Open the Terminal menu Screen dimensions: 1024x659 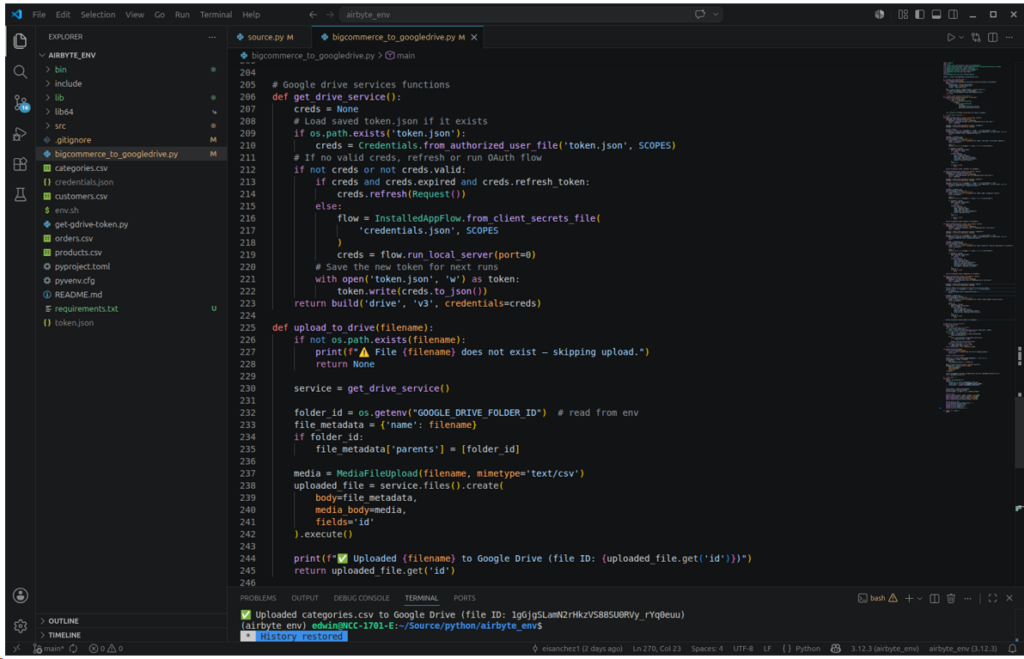tap(216, 14)
